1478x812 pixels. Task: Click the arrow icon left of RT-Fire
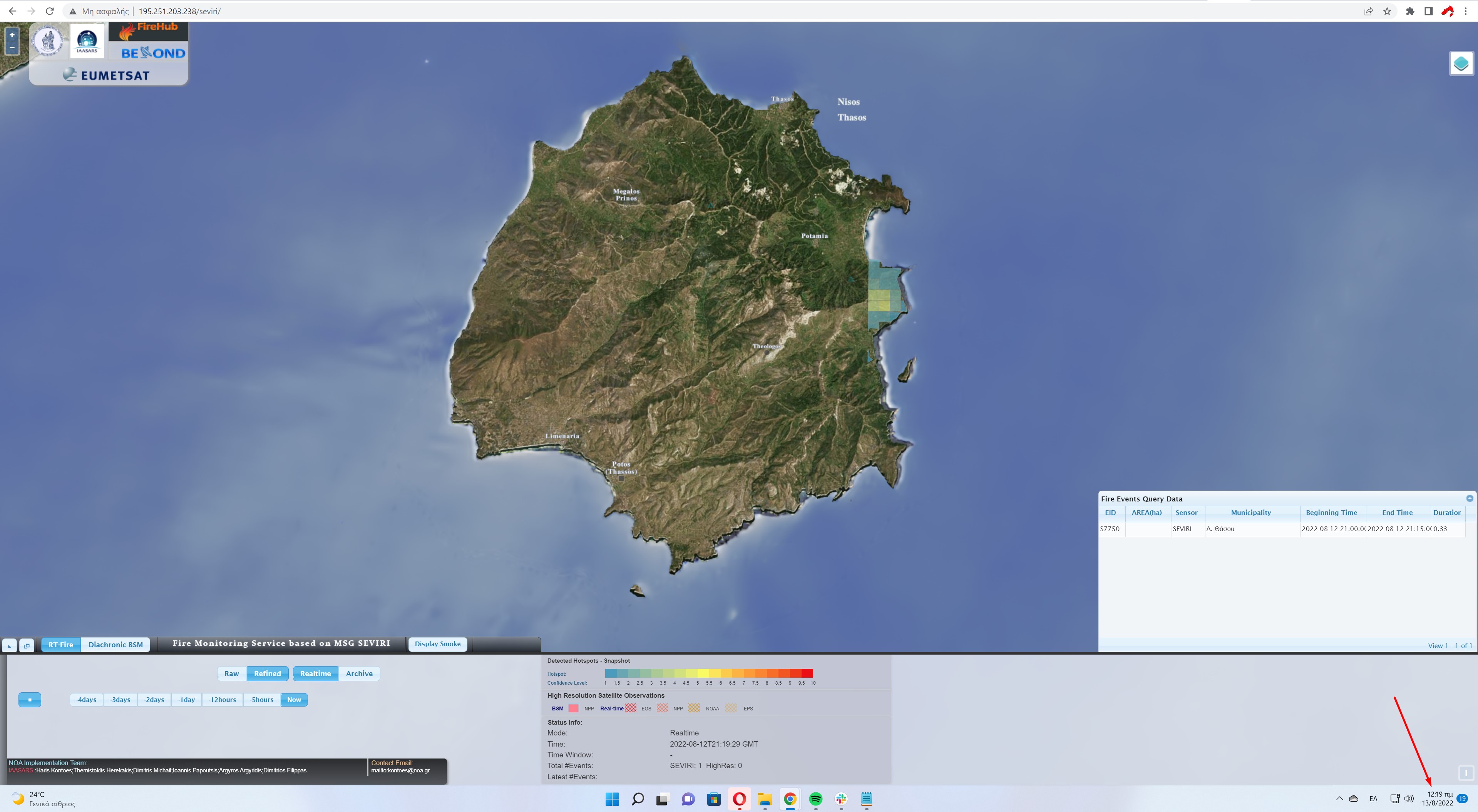(x=9, y=645)
